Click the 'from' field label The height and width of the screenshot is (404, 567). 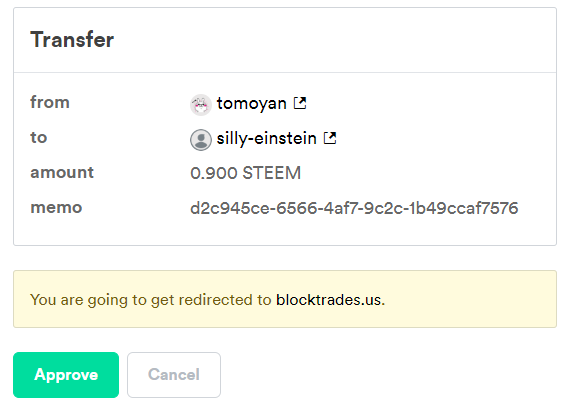coord(50,102)
